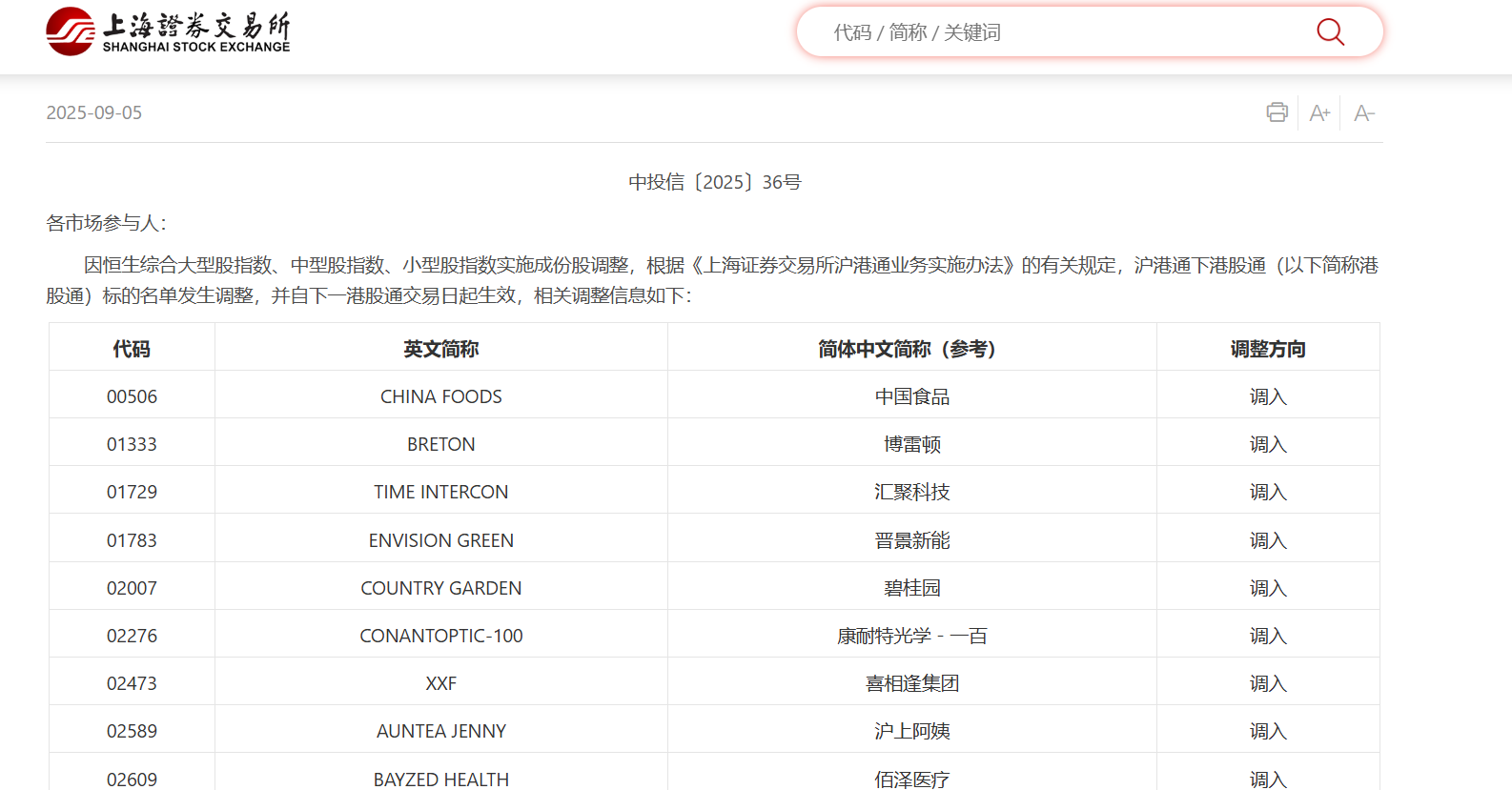
Task: Select the CHINA FOODS cell
Action: coord(441,396)
